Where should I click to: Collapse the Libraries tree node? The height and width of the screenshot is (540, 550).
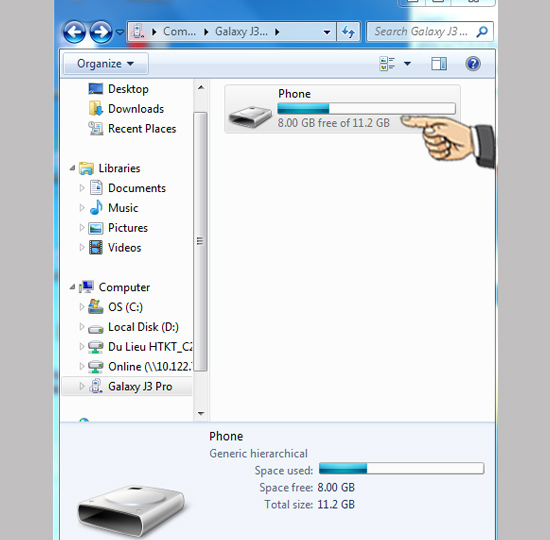coord(72,168)
